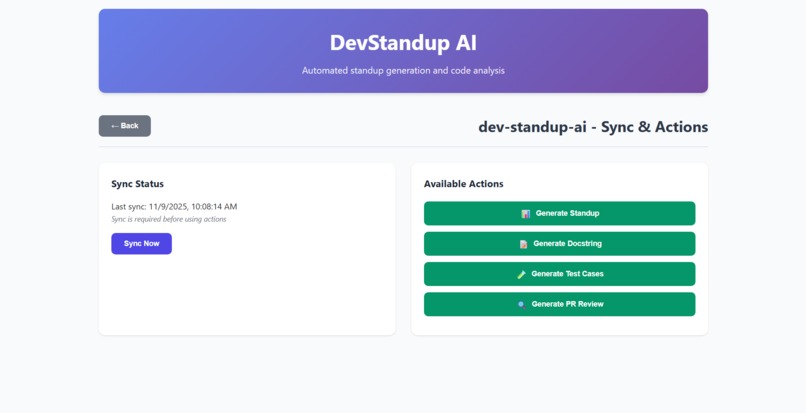Start a sync with Sync Now
The width and height of the screenshot is (806, 413).
tap(141, 244)
